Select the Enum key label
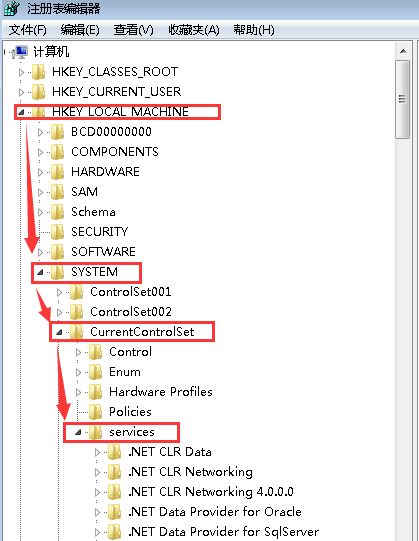419x541 pixels. click(x=125, y=372)
